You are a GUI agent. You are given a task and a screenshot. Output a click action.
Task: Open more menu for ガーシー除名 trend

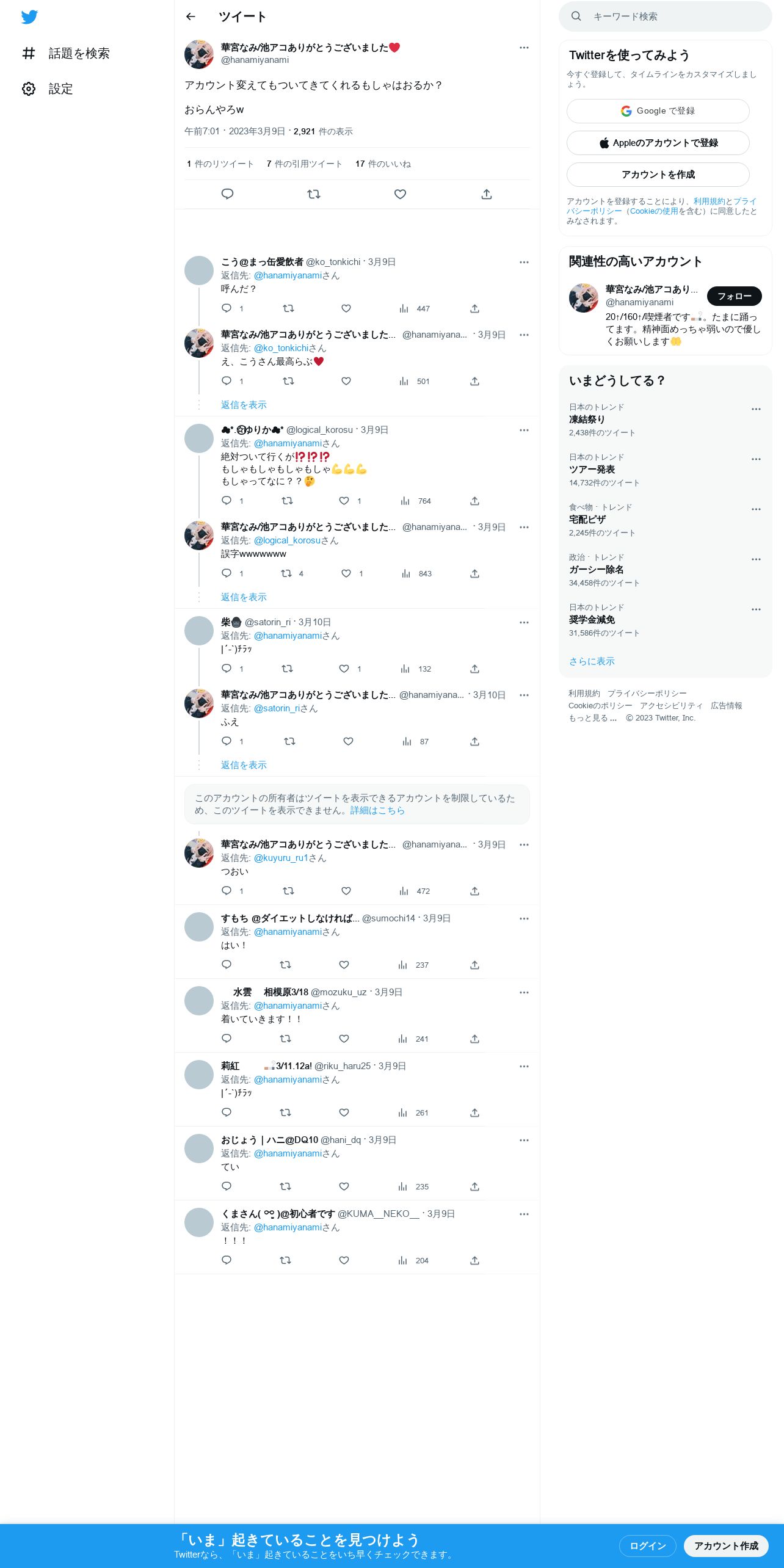point(756,559)
